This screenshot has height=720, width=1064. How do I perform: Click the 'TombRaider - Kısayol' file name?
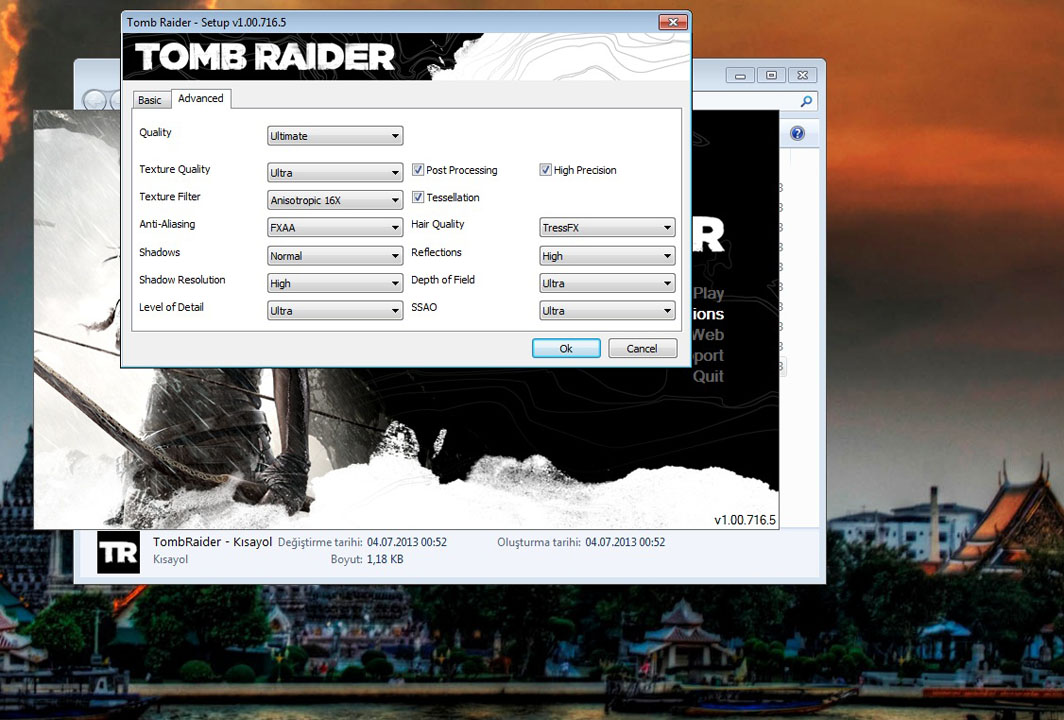212,542
